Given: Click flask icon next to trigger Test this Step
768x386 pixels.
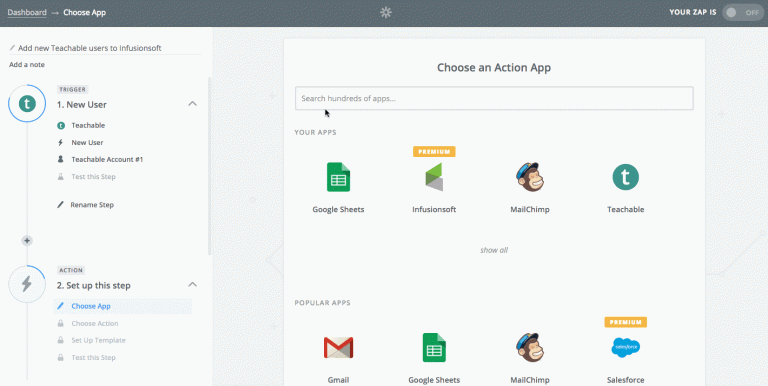Looking at the screenshot, I should (61, 176).
